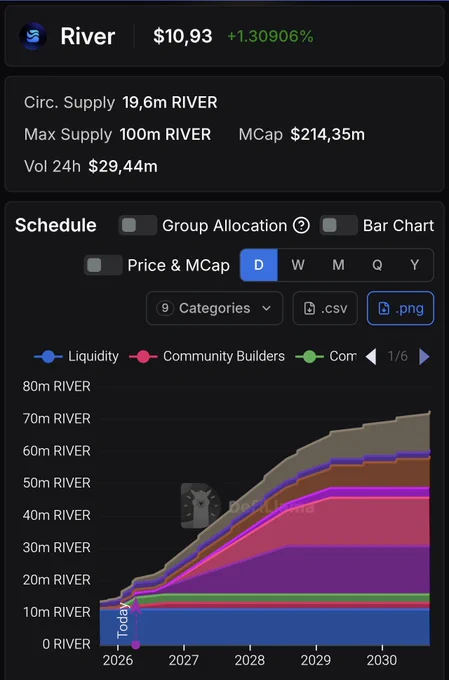The width and height of the screenshot is (449, 680).
Task: Click the 2029 x-axis label
Action: (316, 660)
